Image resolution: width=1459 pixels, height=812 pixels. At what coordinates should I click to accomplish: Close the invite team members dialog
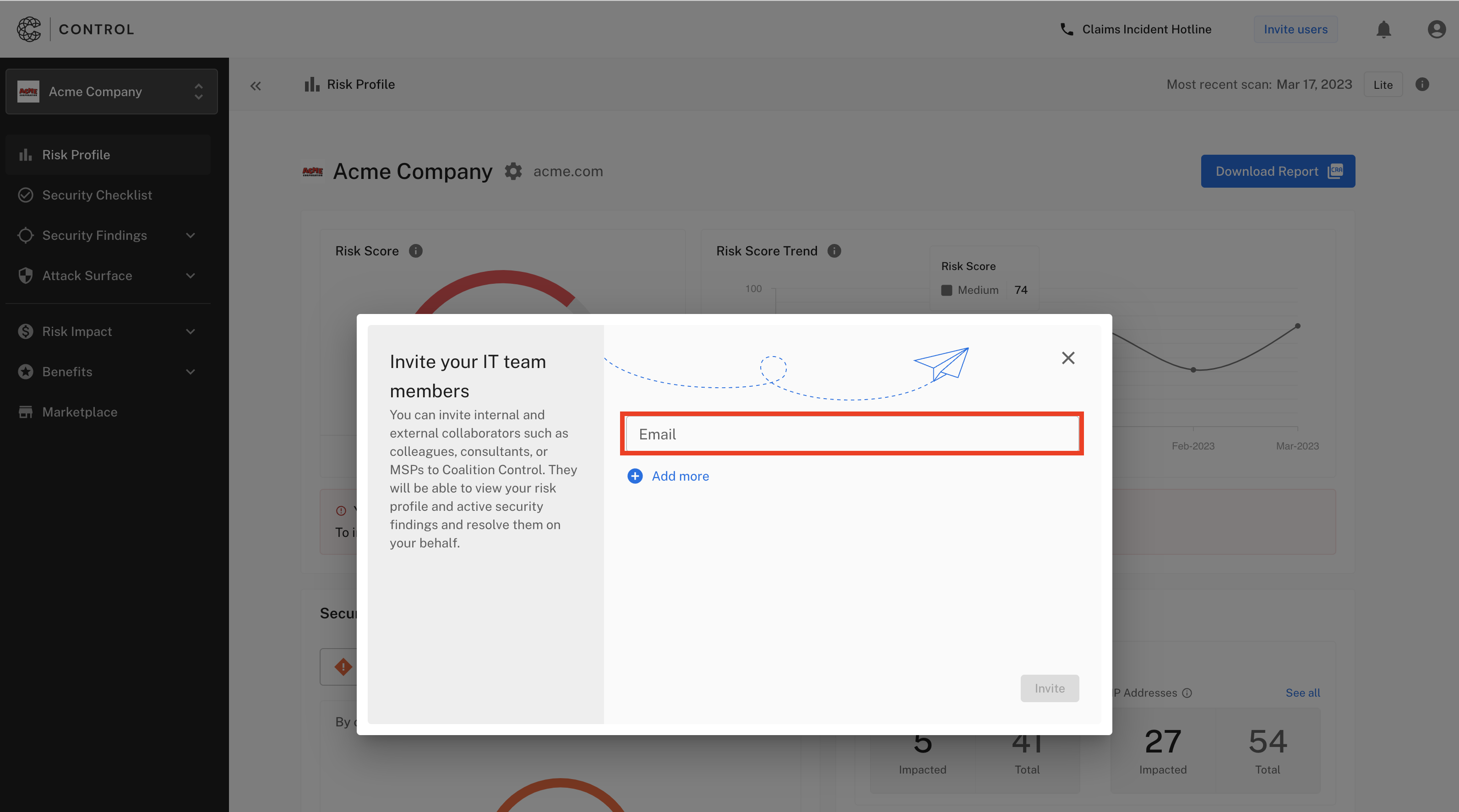click(1068, 358)
